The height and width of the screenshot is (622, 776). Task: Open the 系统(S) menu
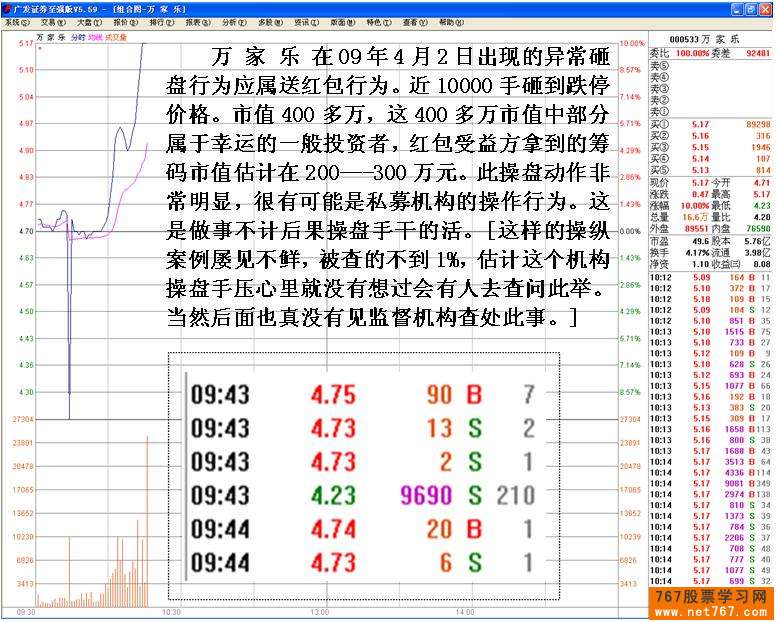[17, 21]
